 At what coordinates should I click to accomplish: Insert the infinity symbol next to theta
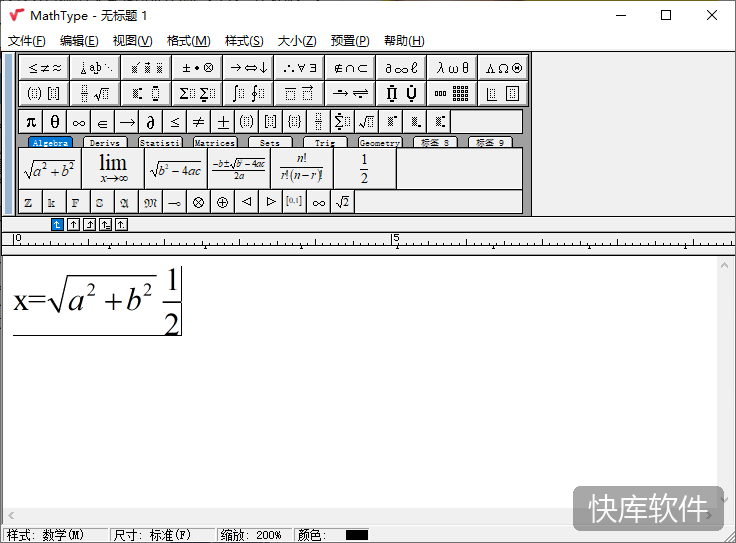point(79,122)
